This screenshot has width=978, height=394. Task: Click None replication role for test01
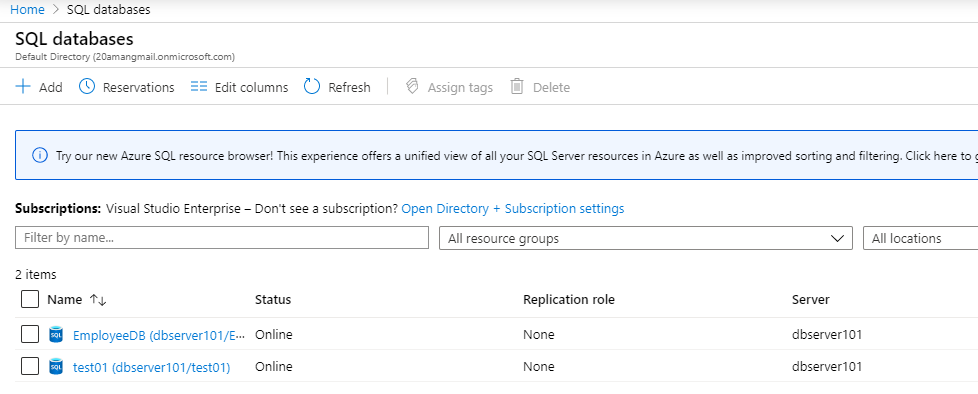[x=539, y=367]
